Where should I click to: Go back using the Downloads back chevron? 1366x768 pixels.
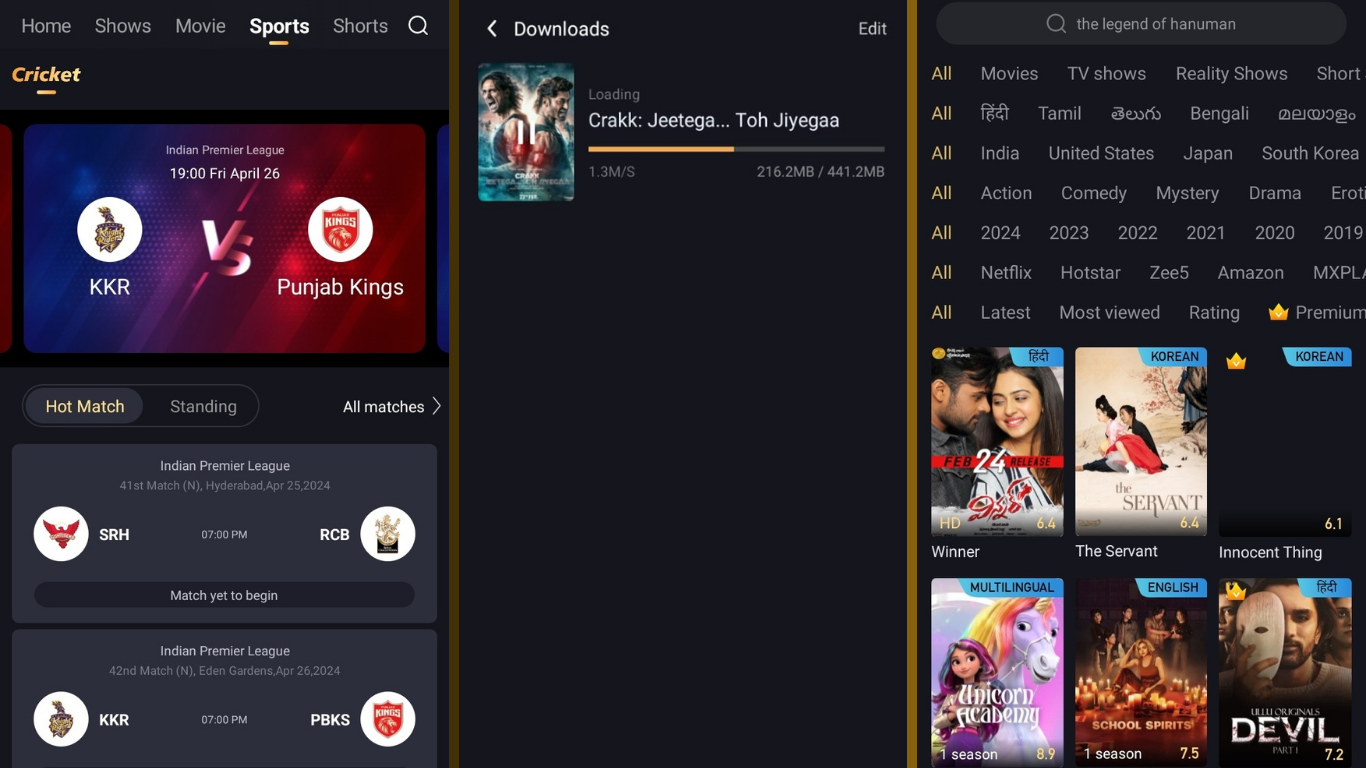click(491, 29)
